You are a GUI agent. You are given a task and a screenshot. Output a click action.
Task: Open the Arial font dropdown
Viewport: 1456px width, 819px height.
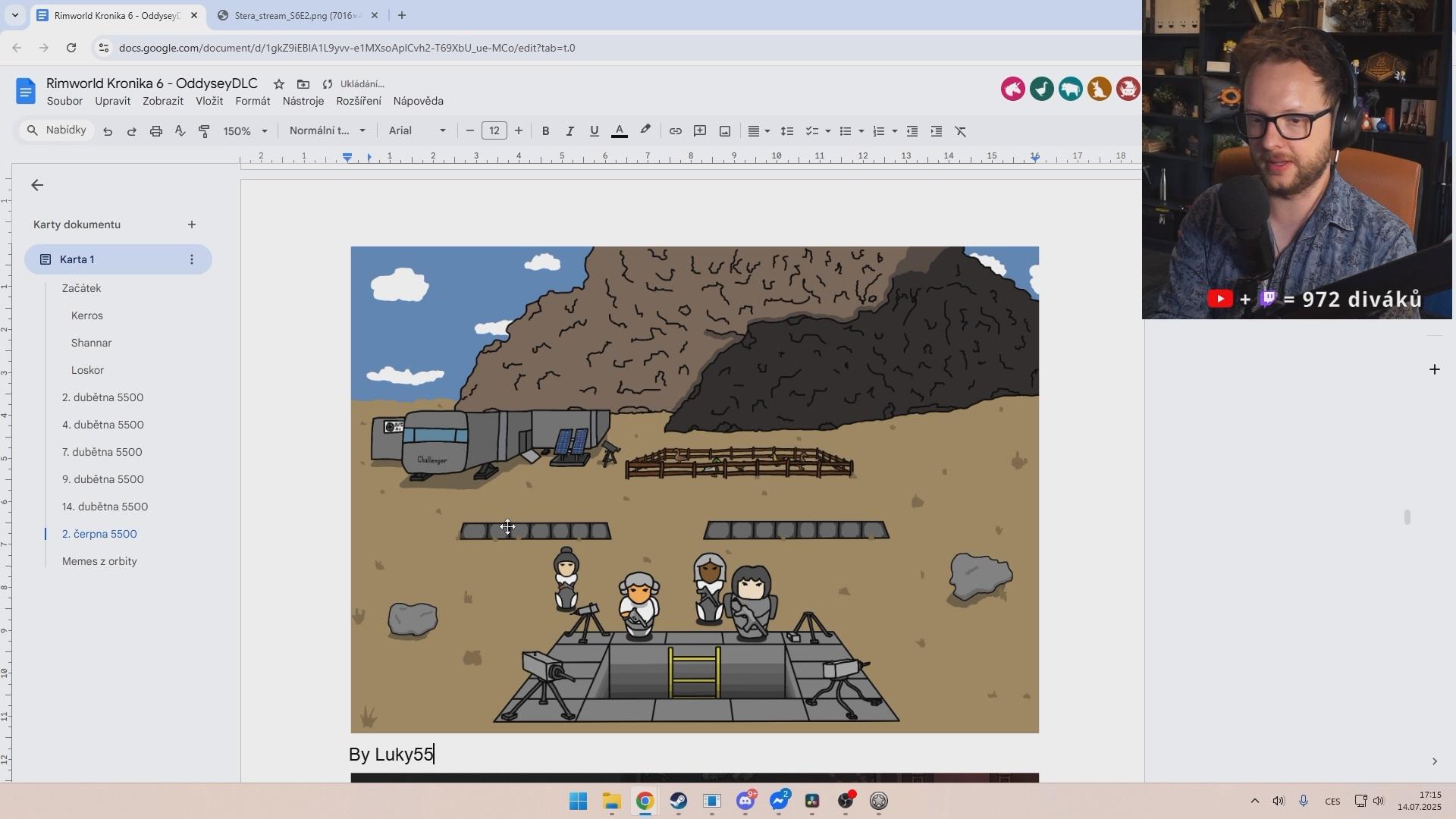click(417, 131)
